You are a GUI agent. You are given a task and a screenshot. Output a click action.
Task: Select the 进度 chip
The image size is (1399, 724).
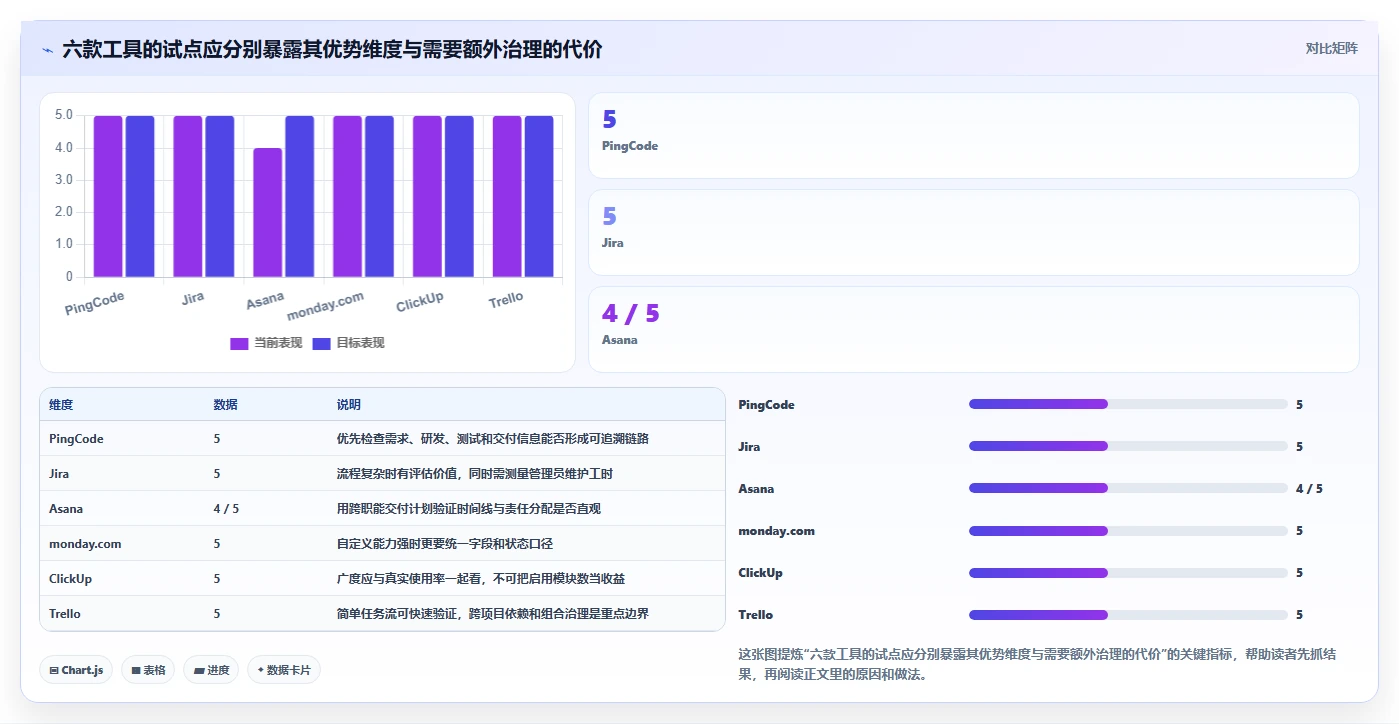click(211, 670)
